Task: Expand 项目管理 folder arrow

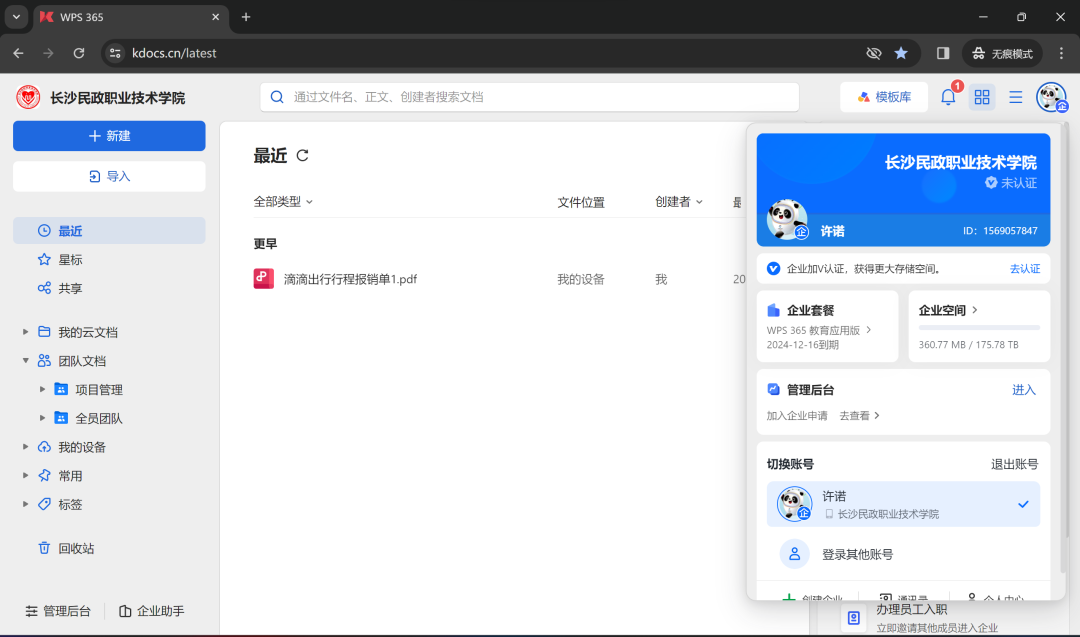Action: 42,390
